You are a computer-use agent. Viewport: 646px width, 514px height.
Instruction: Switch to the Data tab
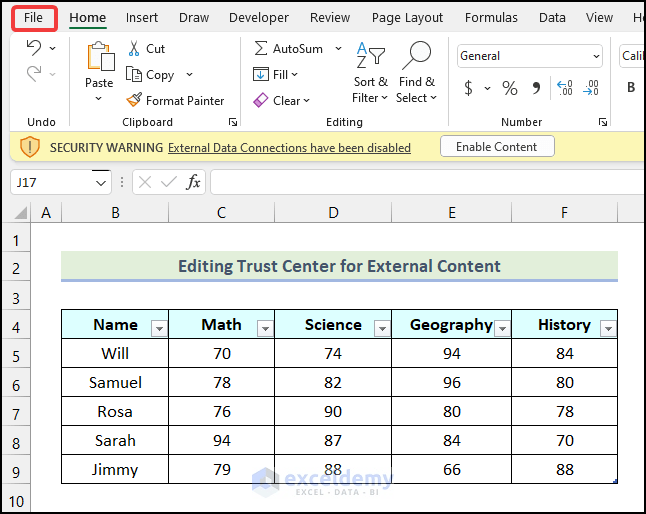pyautogui.click(x=552, y=18)
